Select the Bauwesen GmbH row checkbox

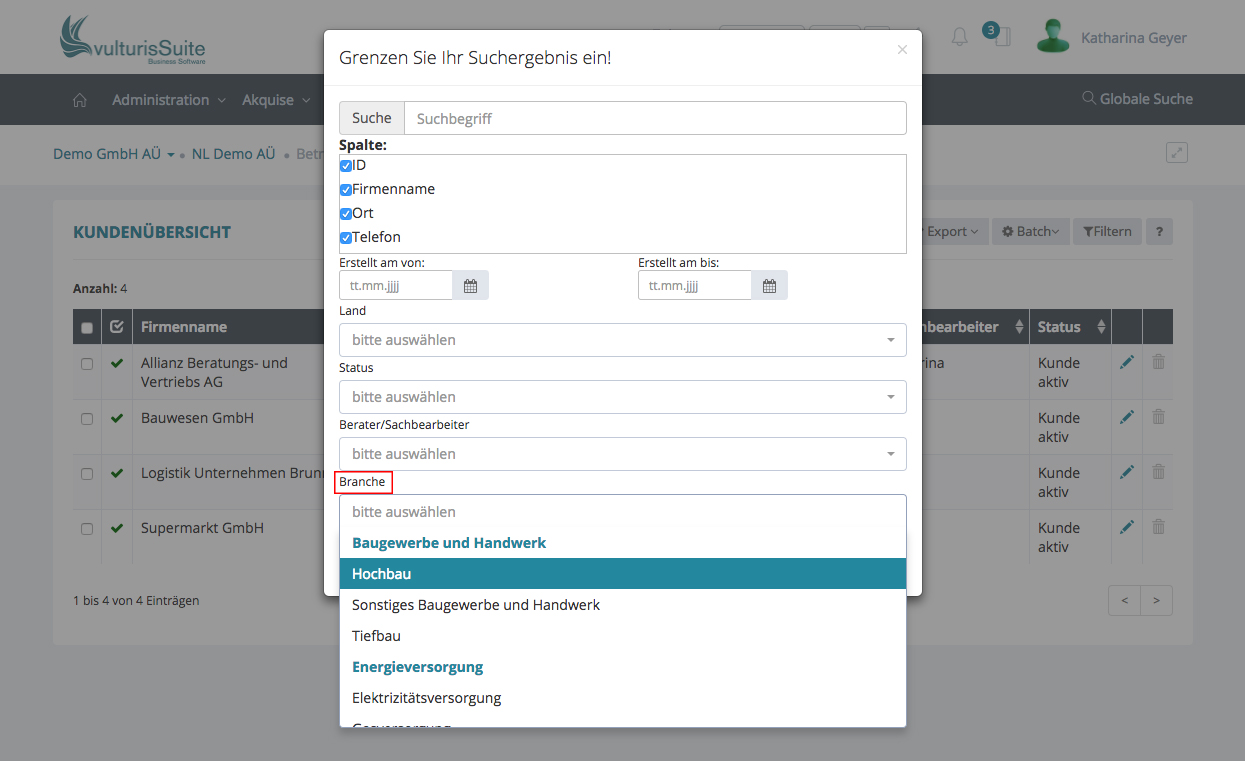pyautogui.click(x=87, y=419)
